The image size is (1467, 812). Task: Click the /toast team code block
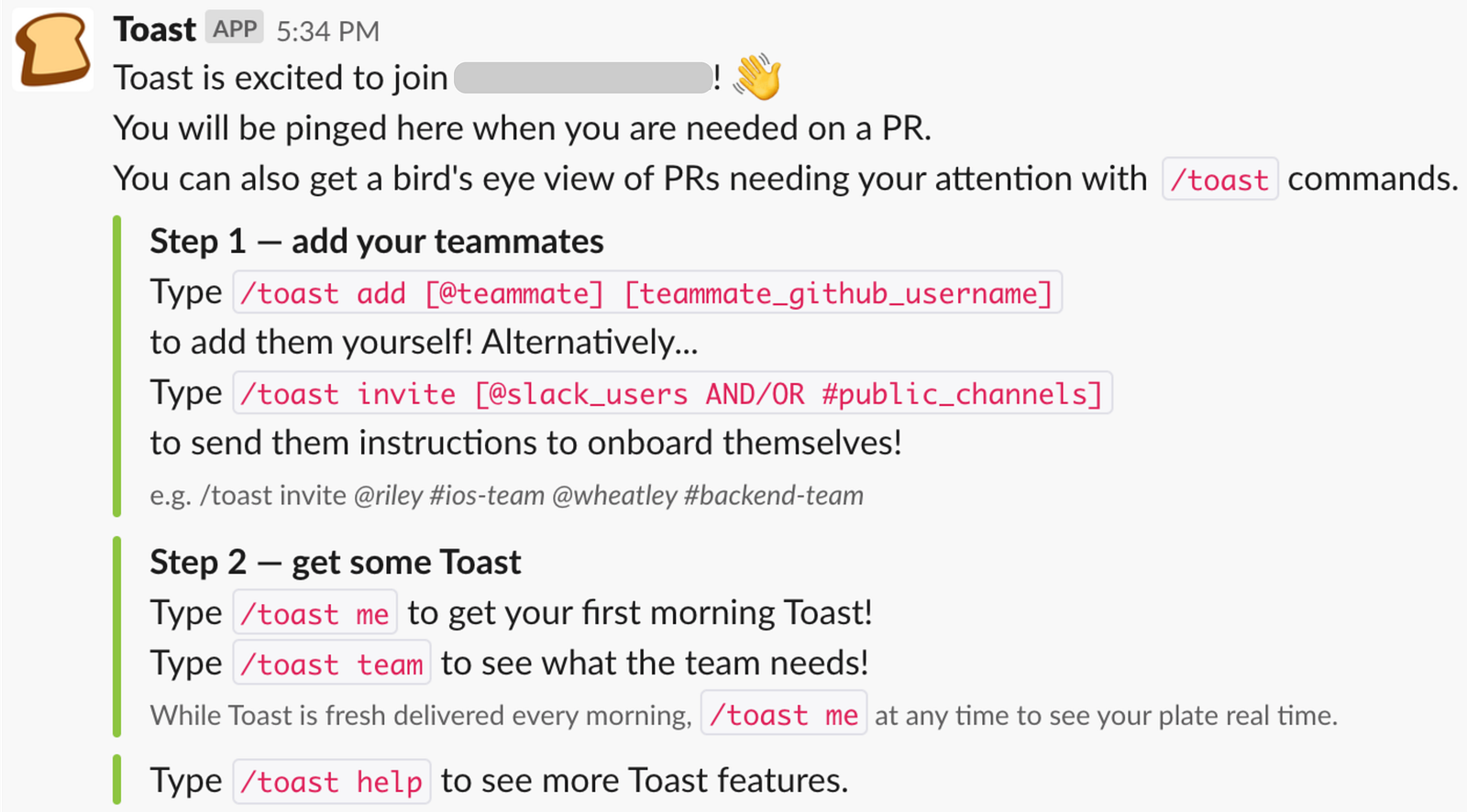point(331,664)
